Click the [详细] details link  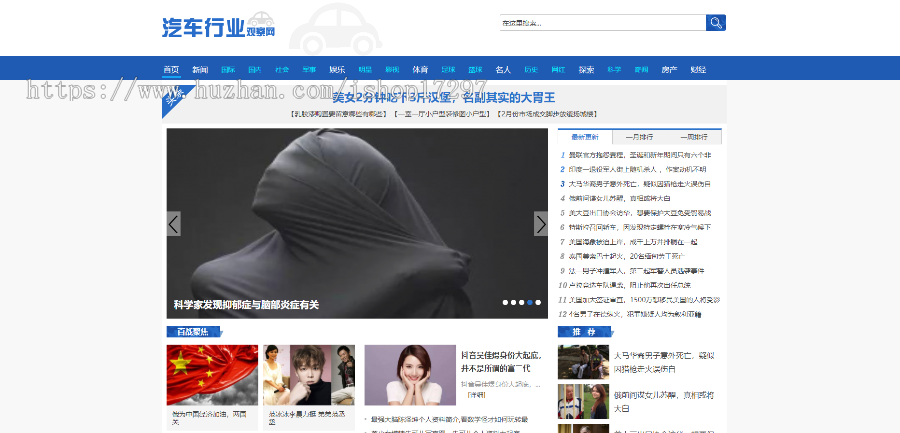click(x=476, y=396)
